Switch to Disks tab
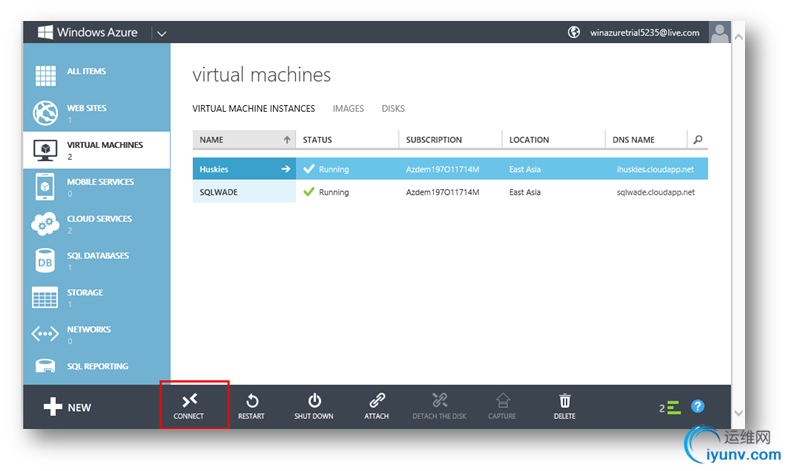This screenshot has width=787, height=471. [392, 108]
